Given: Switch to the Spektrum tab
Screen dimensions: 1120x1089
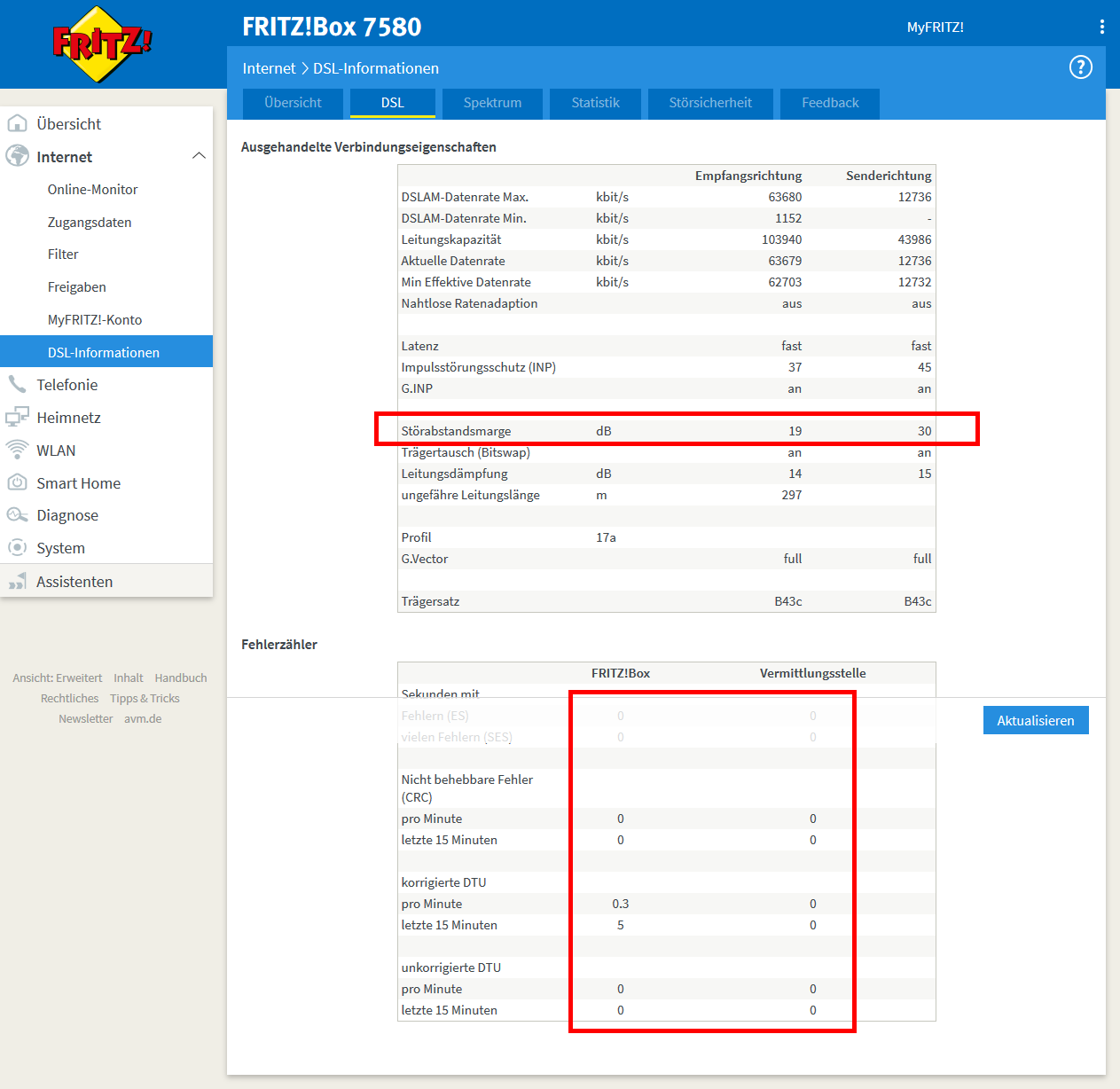Looking at the screenshot, I should coord(492,104).
